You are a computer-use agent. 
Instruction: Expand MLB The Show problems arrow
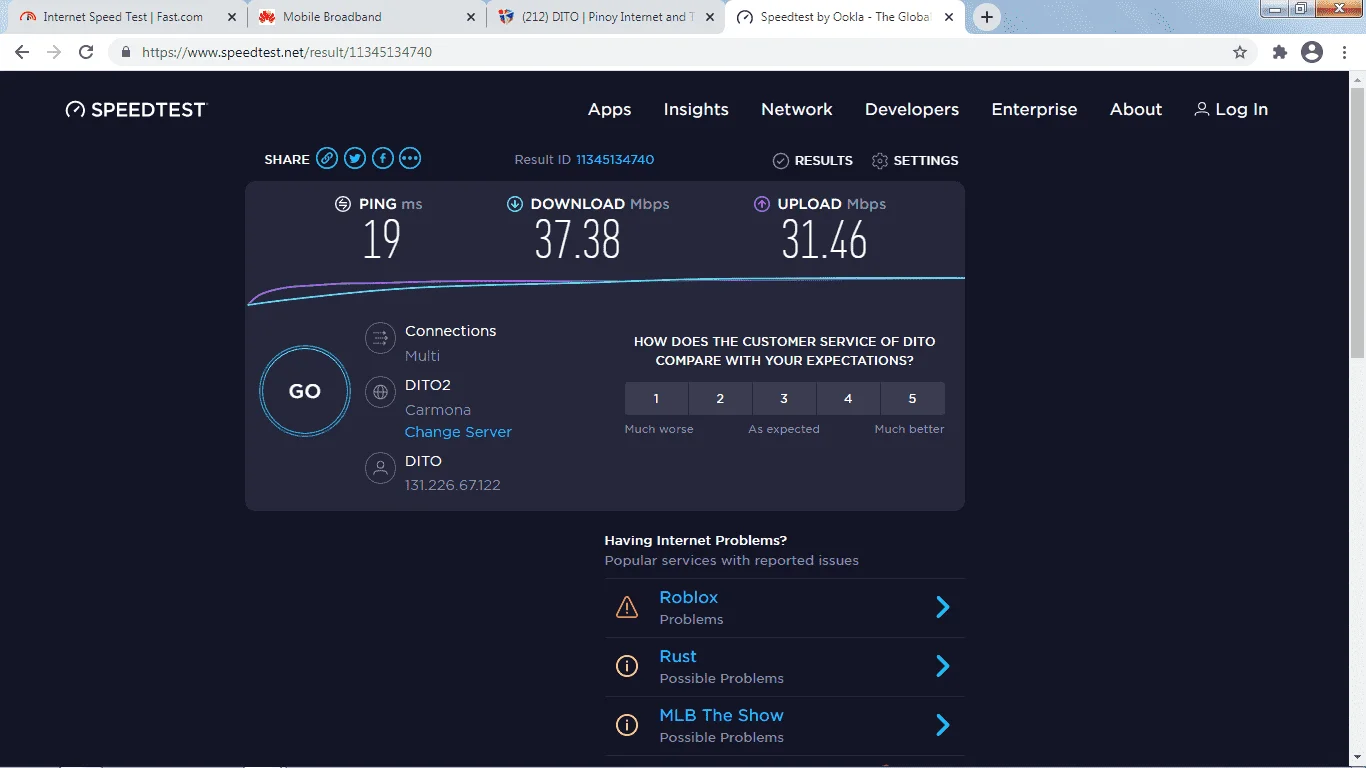click(x=942, y=725)
